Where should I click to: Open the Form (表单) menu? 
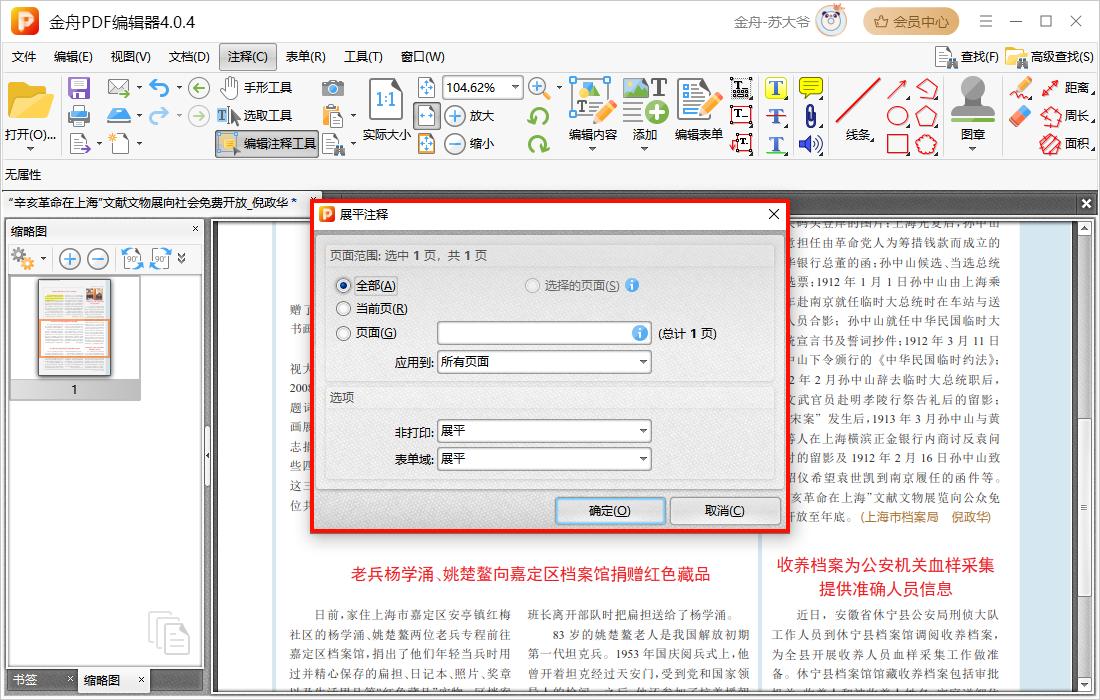305,57
